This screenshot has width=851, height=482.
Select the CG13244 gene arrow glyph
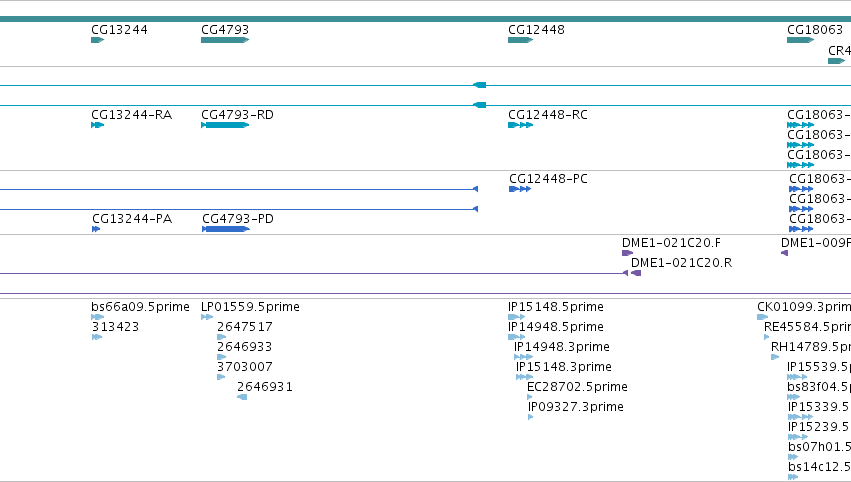click(x=97, y=40)
